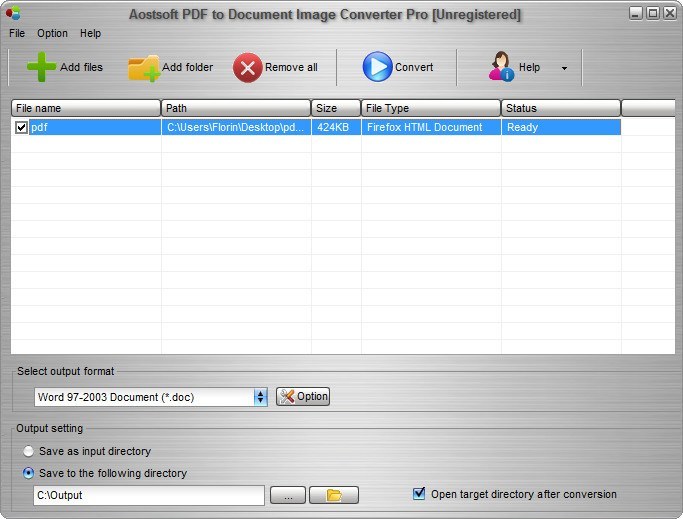Screen dimensions: 683x519
Task: Click the Help person icon in toolbar
Action: pos(501,66)
